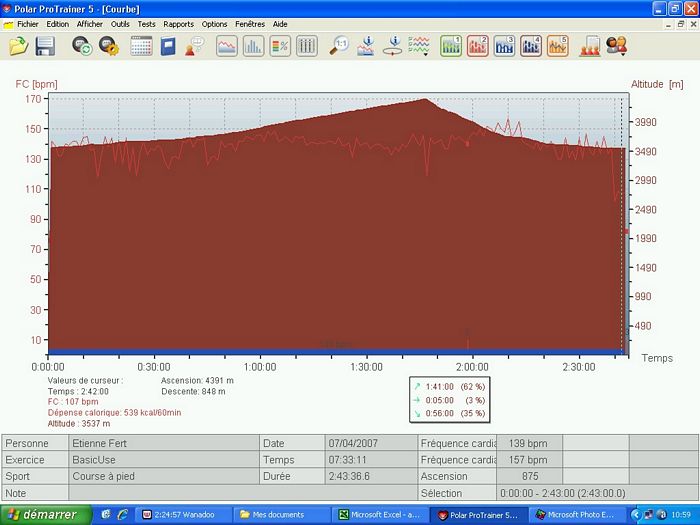Select graph preset number 3 icon
Viewport: 700px width, 525px height.
coord(504,46)
